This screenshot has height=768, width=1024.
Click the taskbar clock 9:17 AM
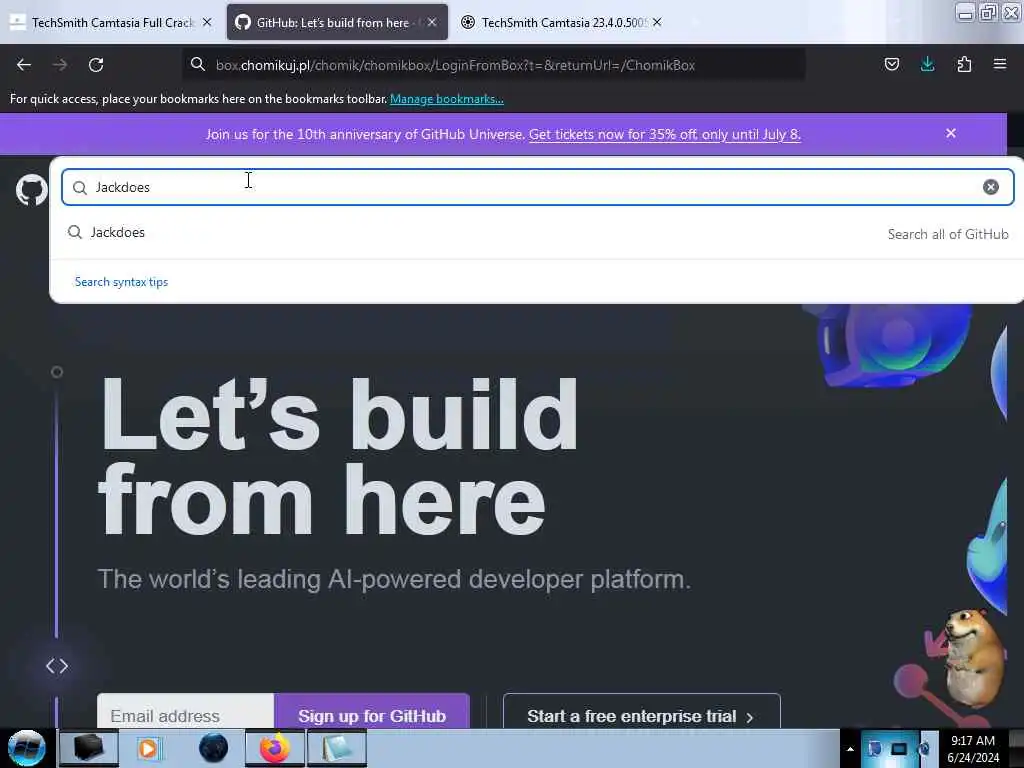pyautogui.click(x=972, y=748)
